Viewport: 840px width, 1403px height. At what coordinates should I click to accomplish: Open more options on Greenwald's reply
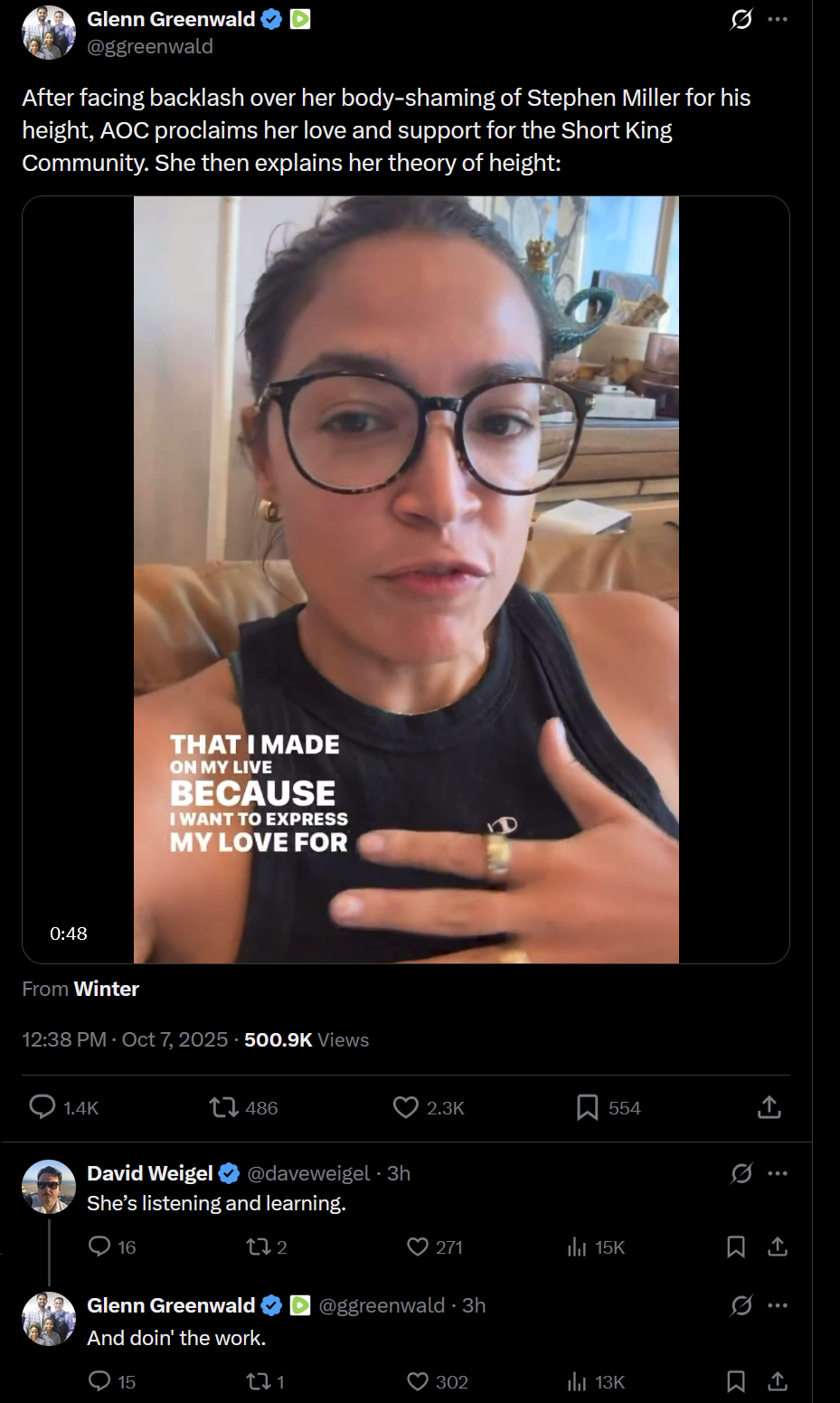coord(778,1305)
